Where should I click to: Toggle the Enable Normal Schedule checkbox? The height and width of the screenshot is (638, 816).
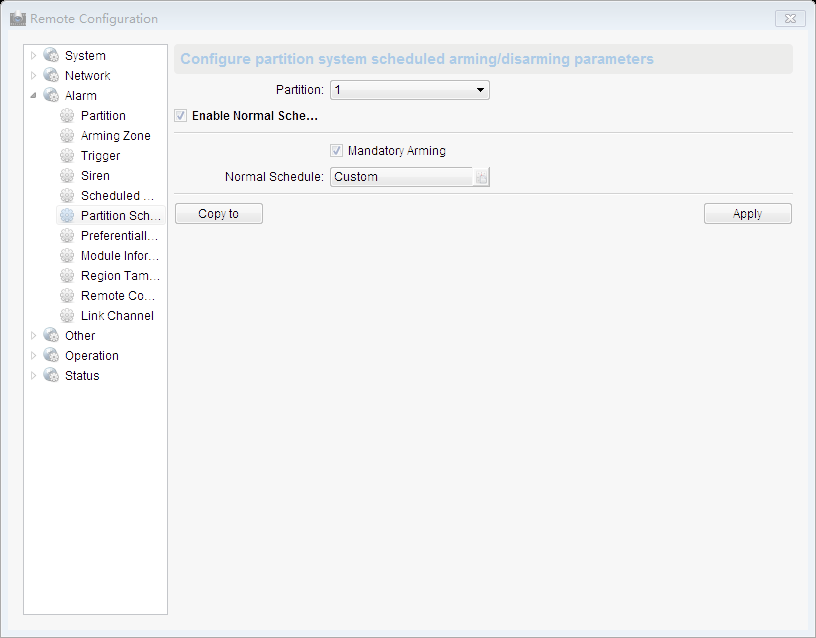(181, 116)
